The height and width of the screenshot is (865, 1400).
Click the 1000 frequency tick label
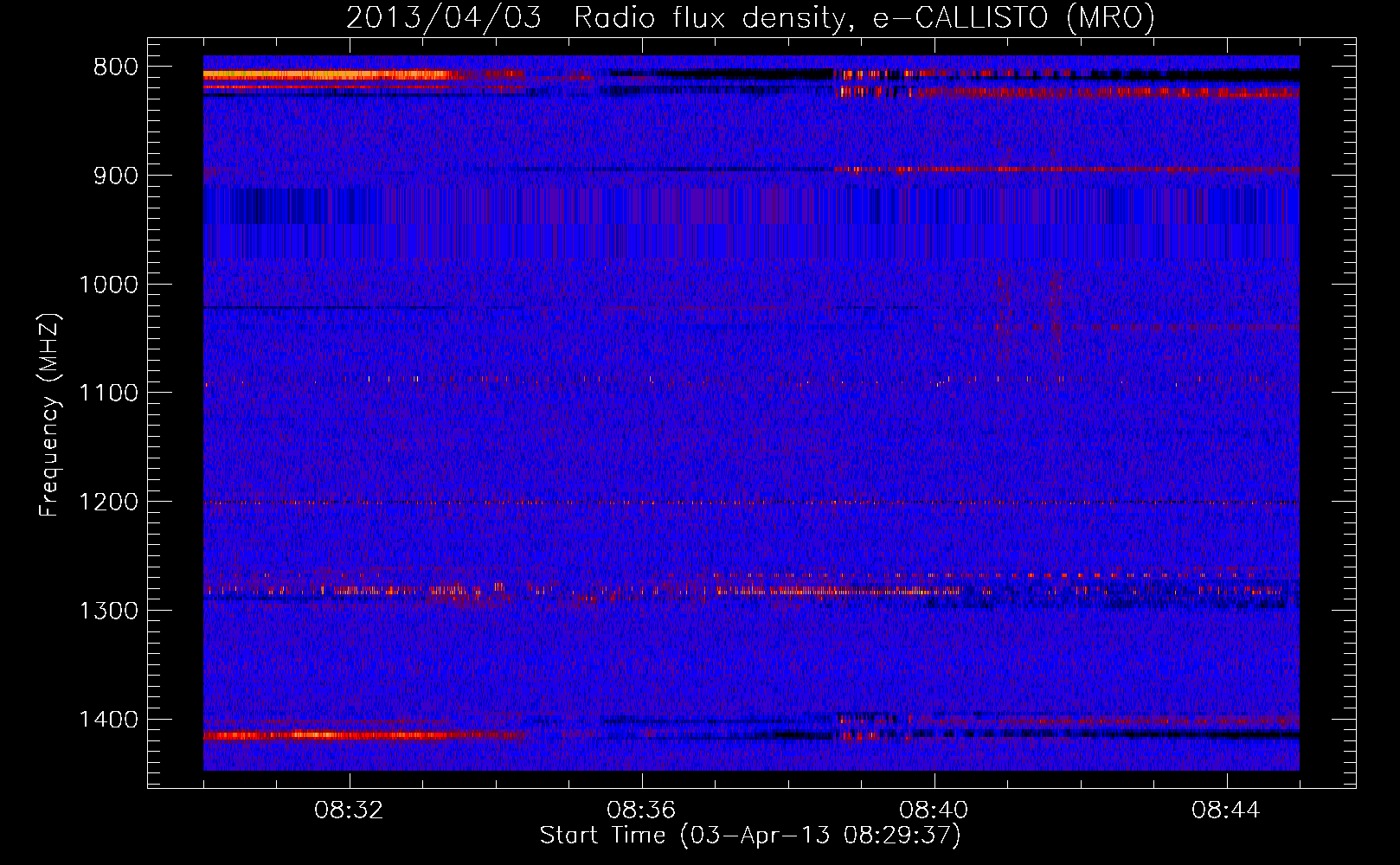[x=109, y=285]
